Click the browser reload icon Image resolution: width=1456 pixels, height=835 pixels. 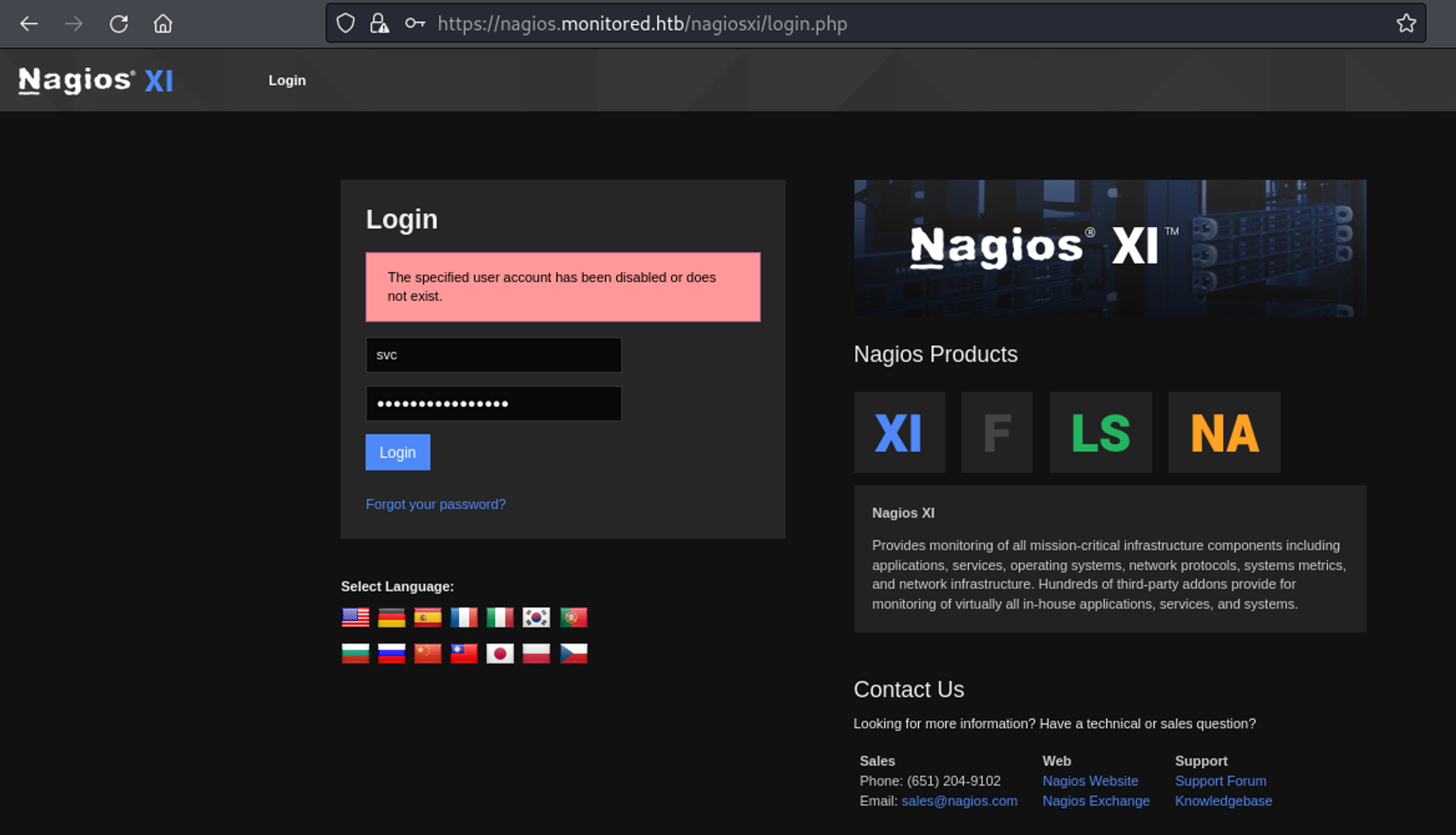(119, 24)
